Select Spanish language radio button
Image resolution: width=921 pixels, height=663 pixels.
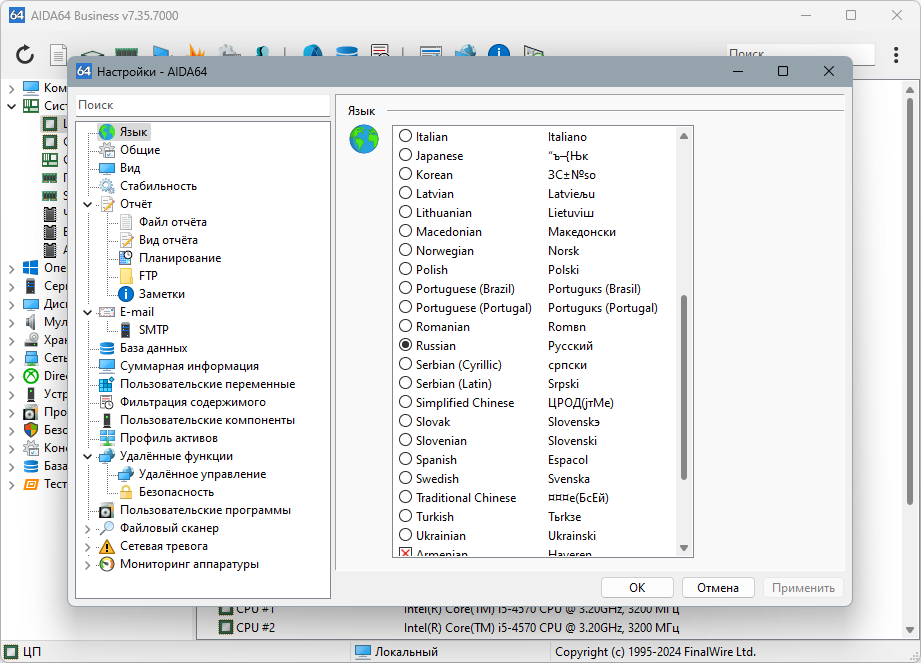(405, 459)
